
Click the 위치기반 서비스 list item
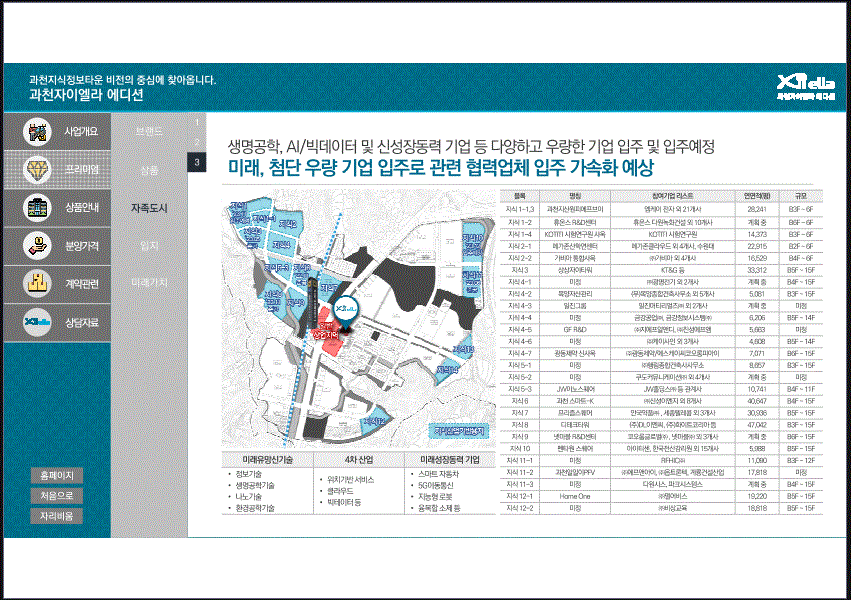350,480
